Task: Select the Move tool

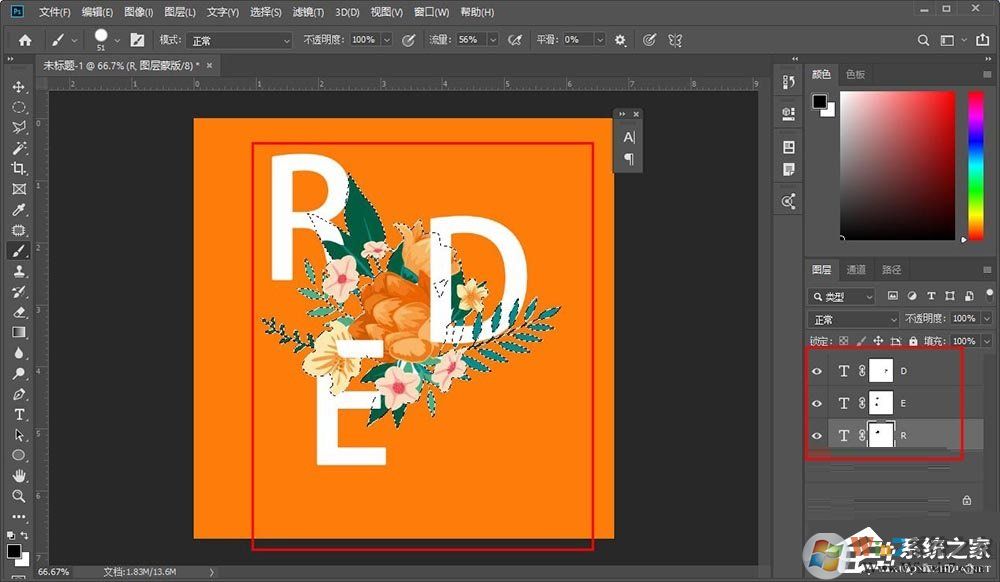Action: coord(18,87)
